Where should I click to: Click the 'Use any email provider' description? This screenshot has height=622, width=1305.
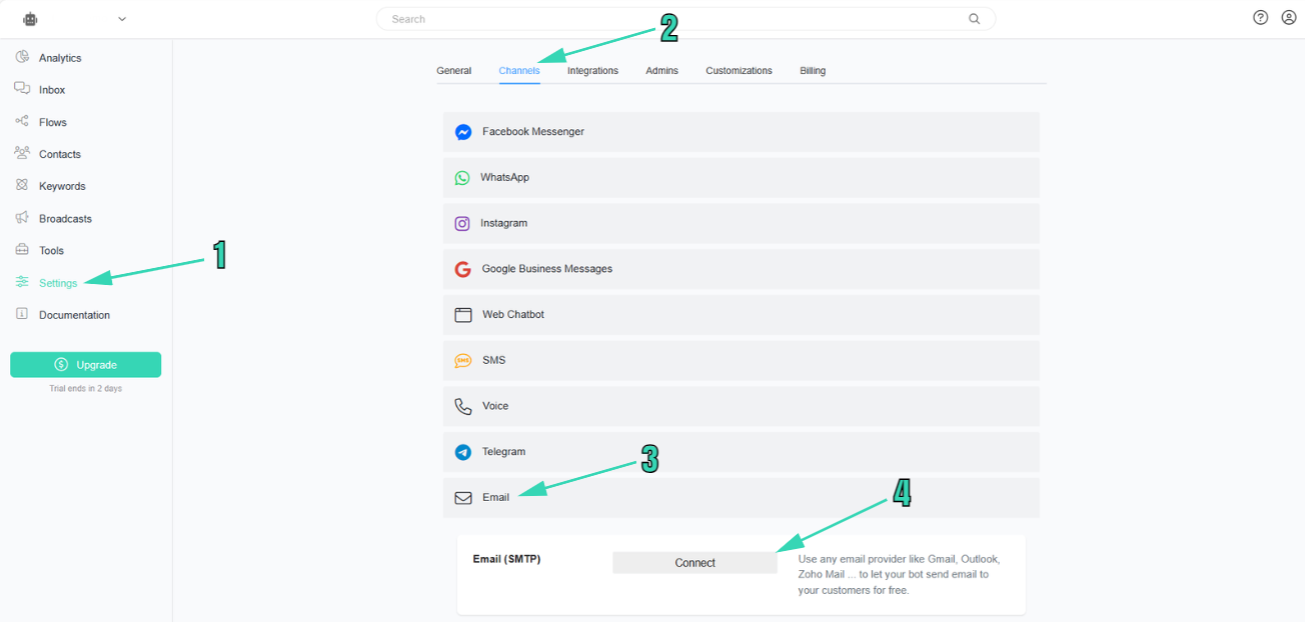coord(899,574)
